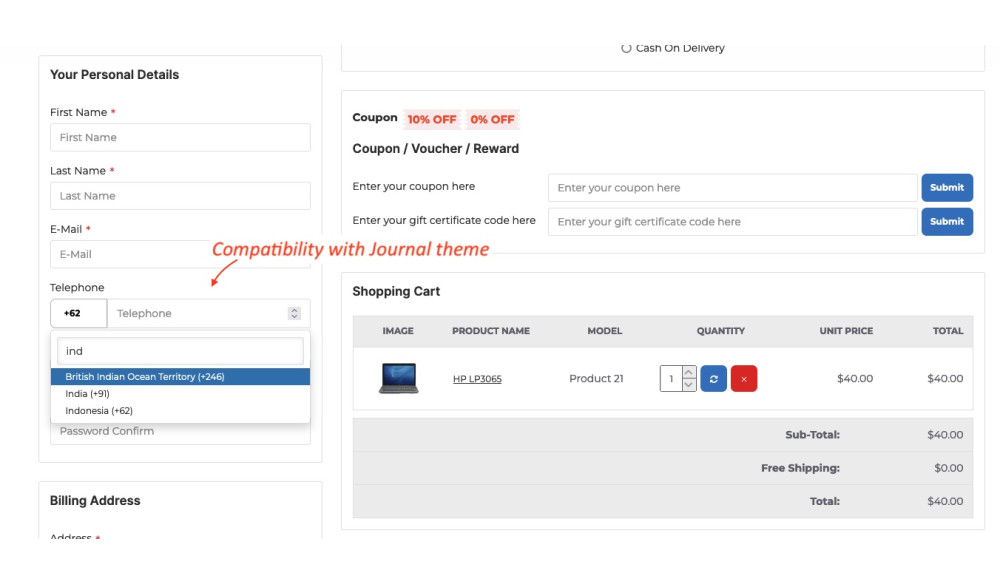The image size is (1000, 585).
Task: Remove HP LP3065 using red delete icon
Action: pos(744,379)
